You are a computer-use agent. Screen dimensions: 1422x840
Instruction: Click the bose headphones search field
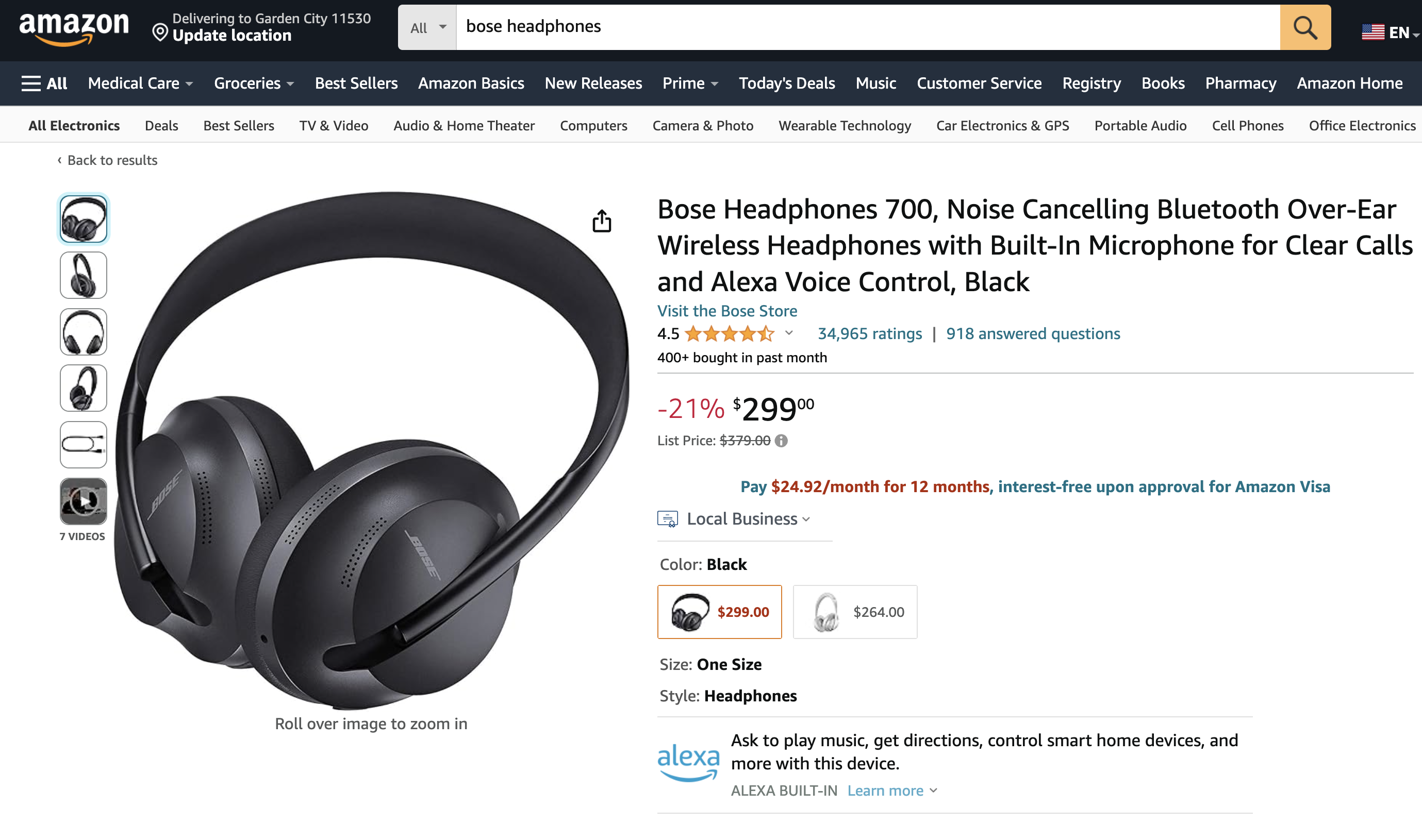click(867, 27)
